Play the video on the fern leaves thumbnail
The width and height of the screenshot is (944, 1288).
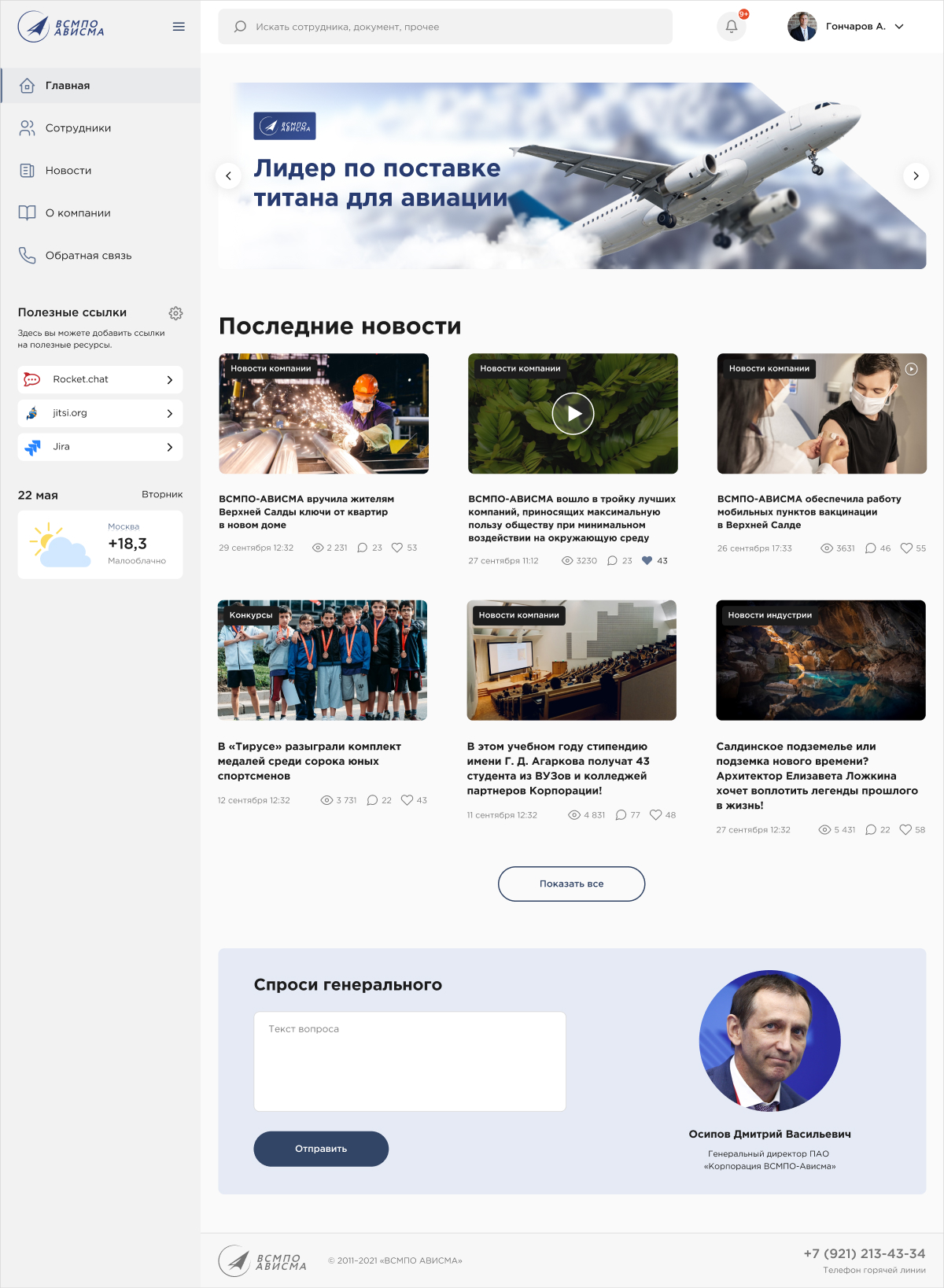click(x=573, y=414)
